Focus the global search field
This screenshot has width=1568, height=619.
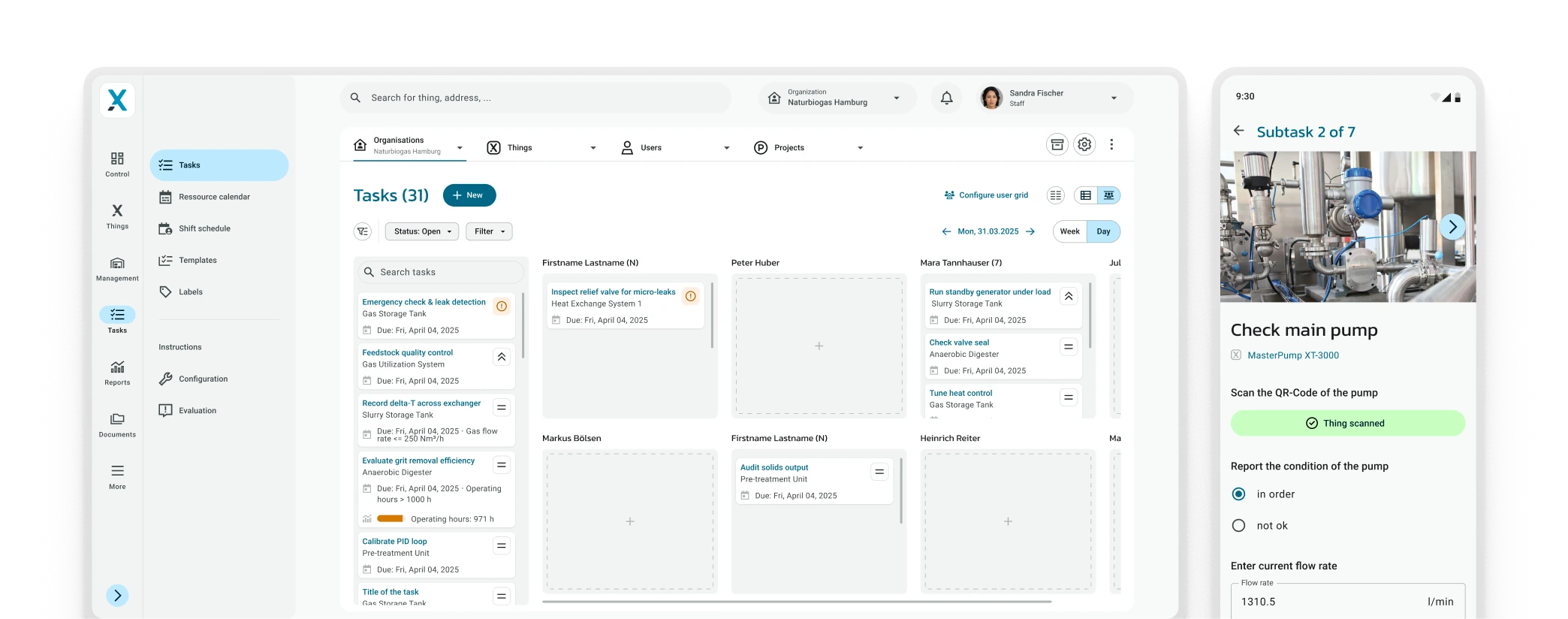click(x=535, y=98)
